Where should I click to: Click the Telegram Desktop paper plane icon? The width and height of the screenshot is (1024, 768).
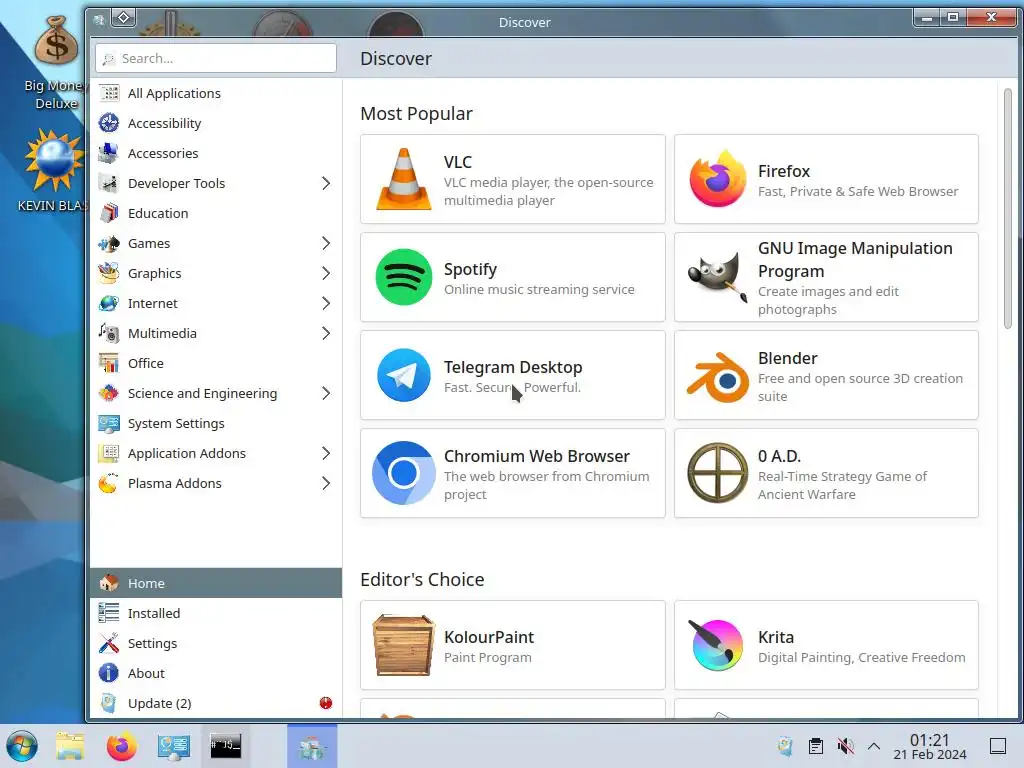pyautogui.click(x=404, y=375)
